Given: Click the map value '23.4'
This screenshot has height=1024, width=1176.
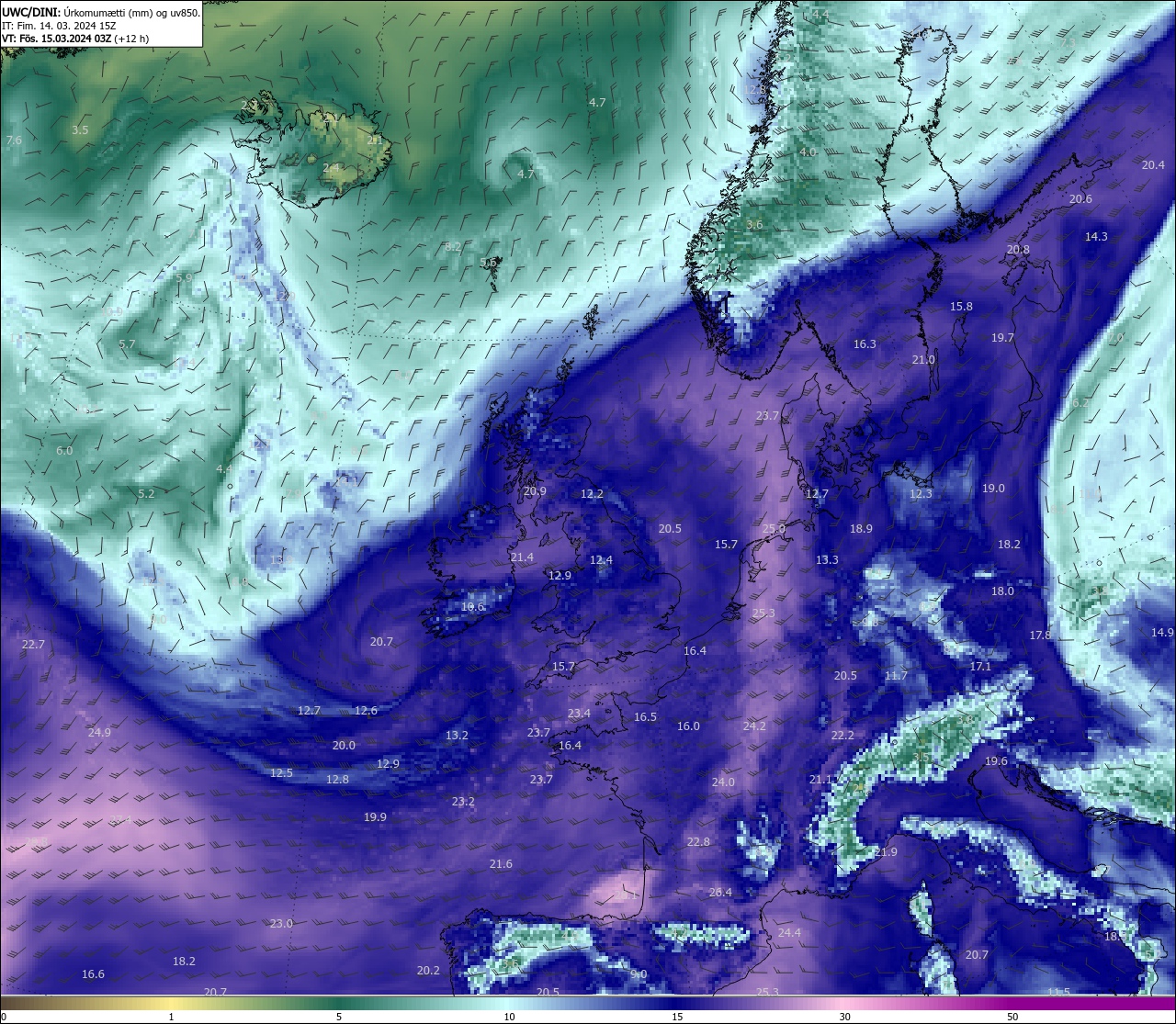Looking at the screenshot, I should click(x=579, y=714).
